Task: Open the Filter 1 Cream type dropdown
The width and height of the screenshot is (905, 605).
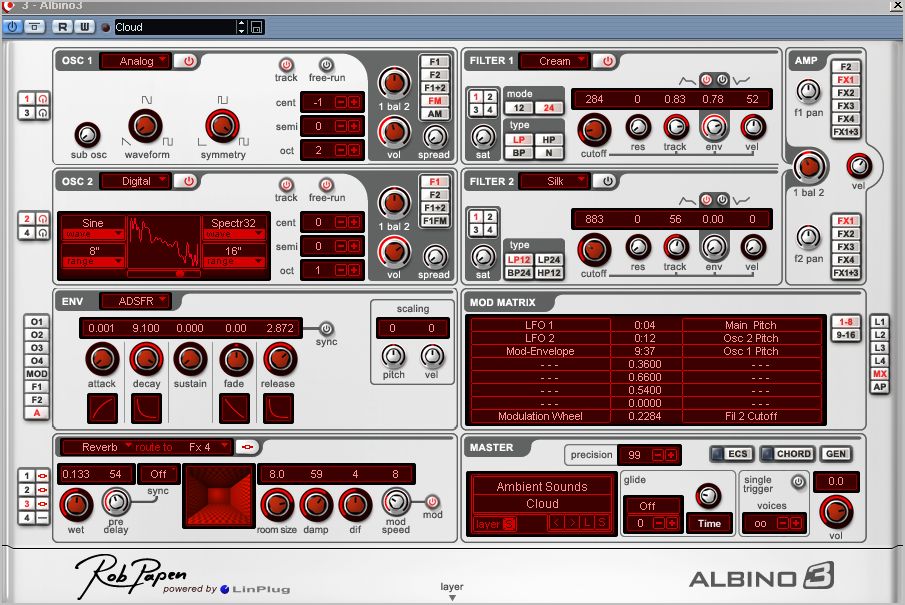Action: click(554, 61)
